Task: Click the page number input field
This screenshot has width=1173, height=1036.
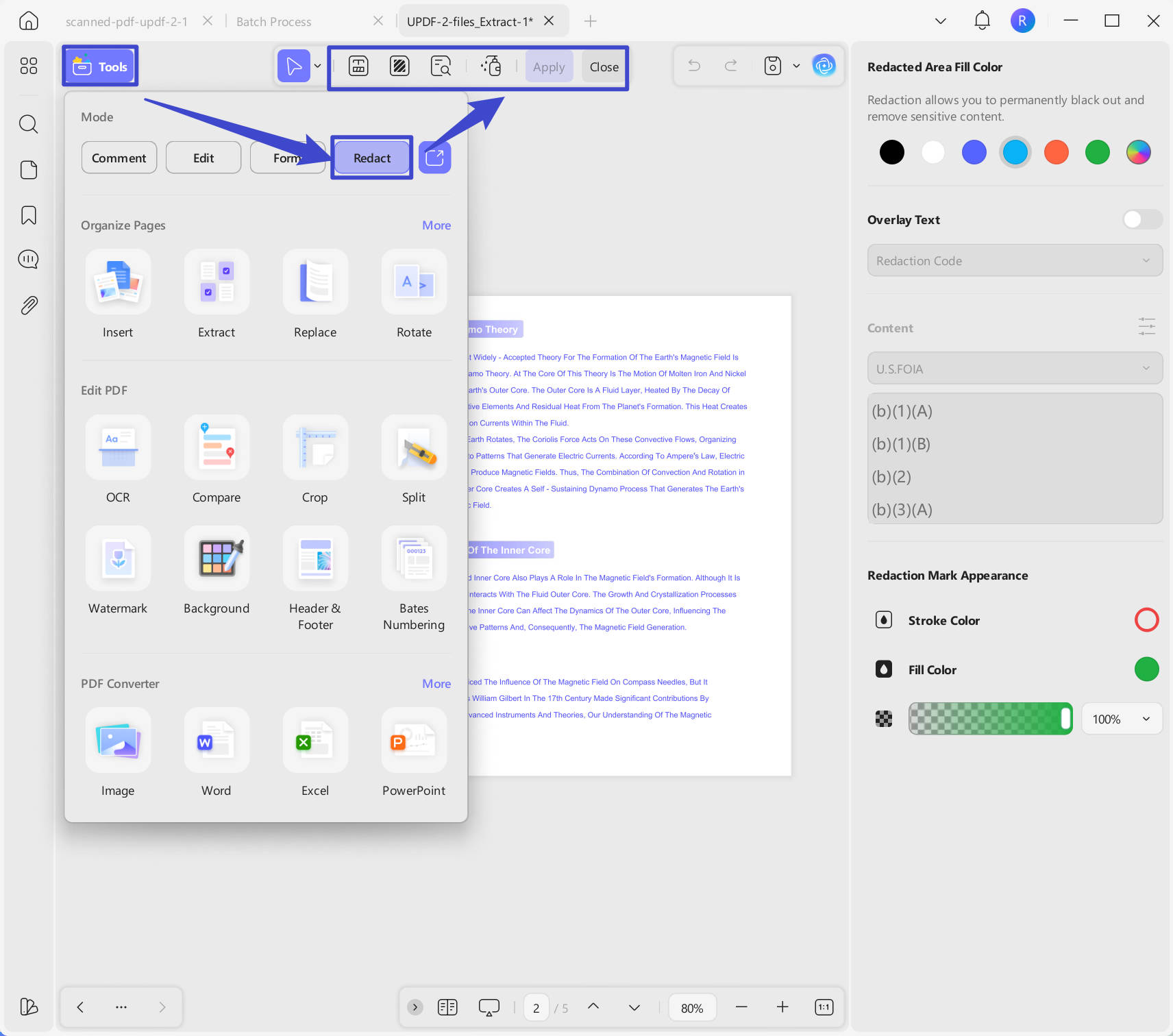Action: 536,1008
